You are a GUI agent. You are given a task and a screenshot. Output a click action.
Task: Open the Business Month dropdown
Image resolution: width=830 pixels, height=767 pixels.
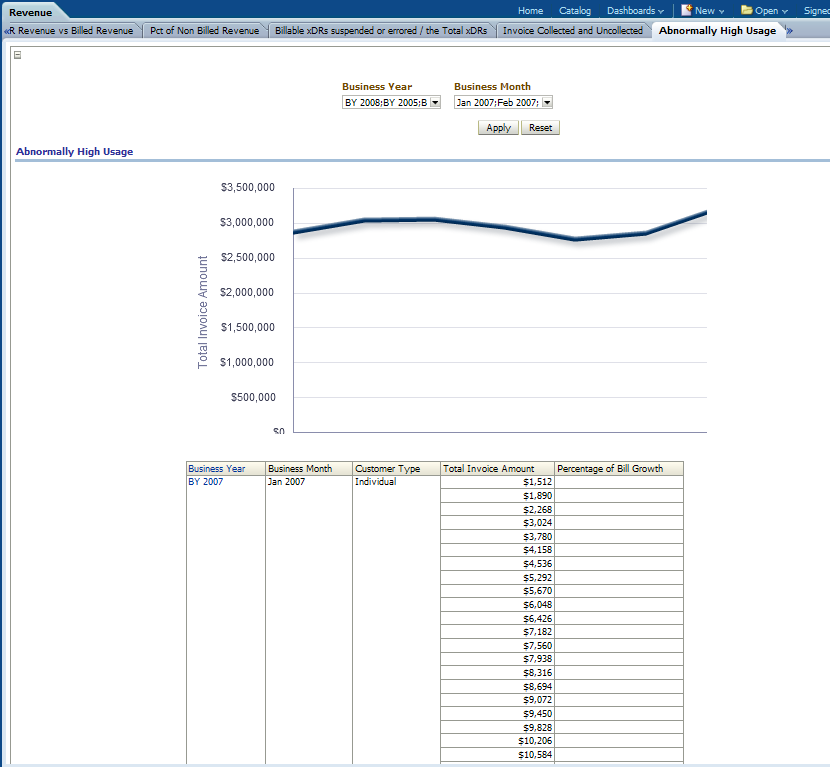click(547, 102)
